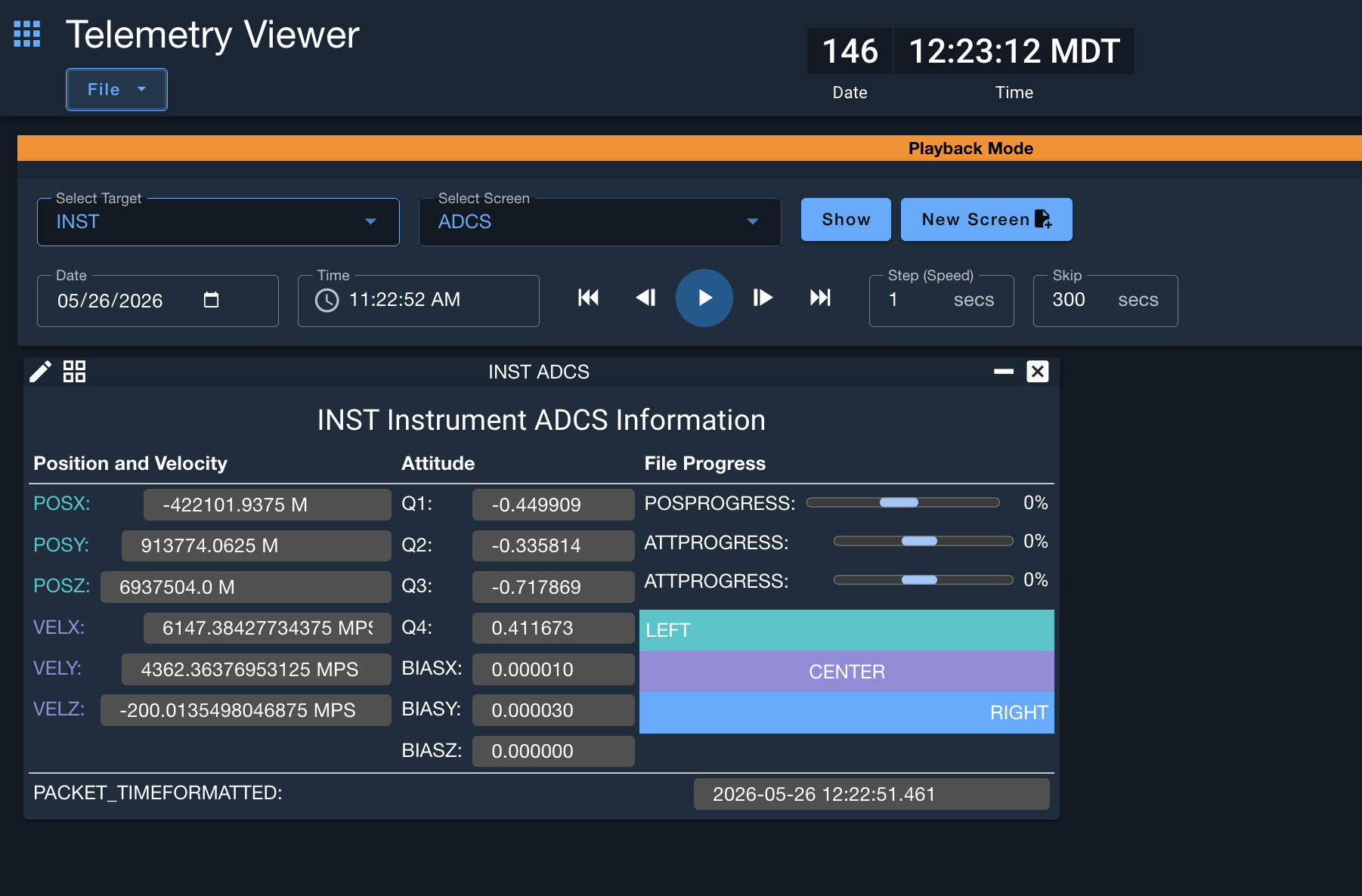Click the VELY value field
1362x896 pixels.
[x=257, y=669]
